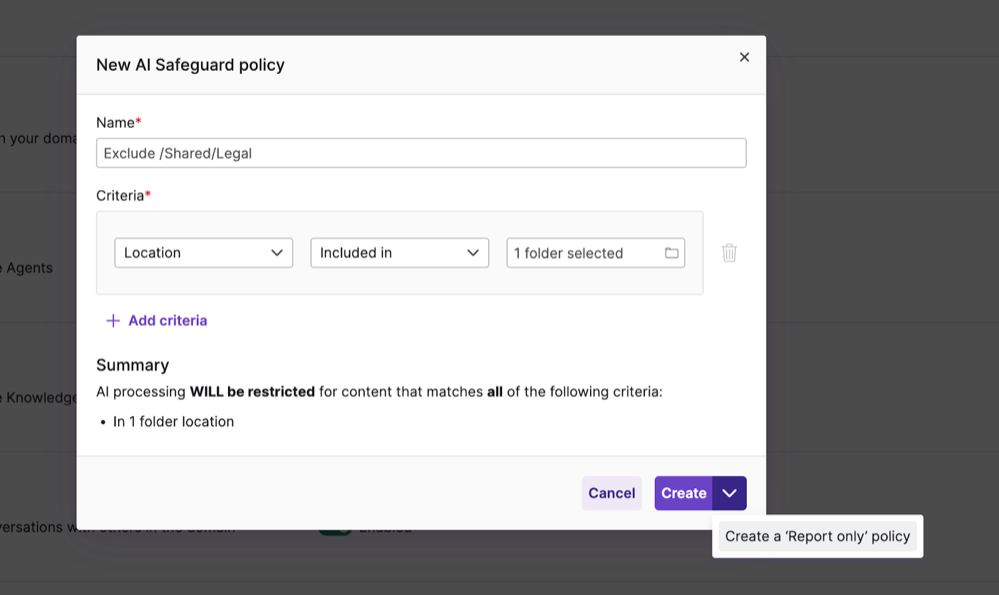Click the Add criteria link text
Screen dimensions: 999x595
[x=167, y=321]
